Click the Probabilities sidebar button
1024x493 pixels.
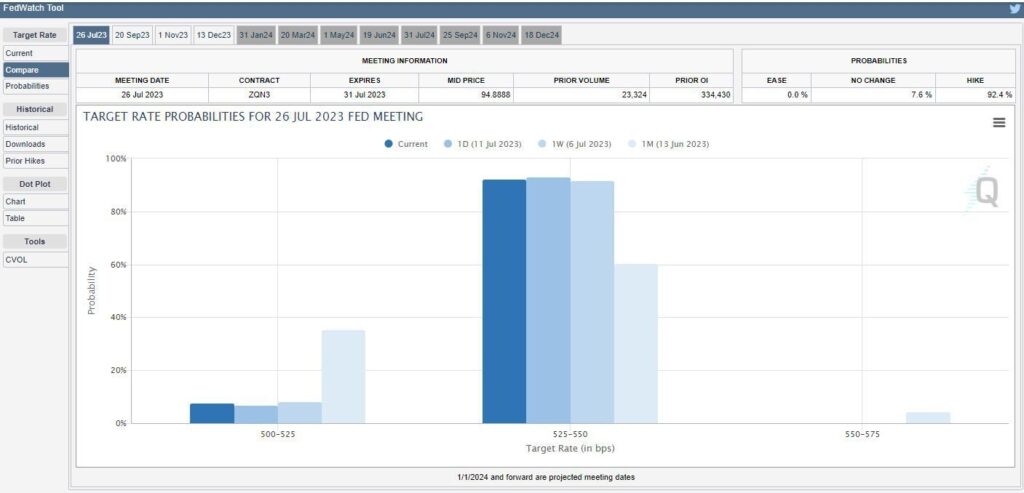27,86
